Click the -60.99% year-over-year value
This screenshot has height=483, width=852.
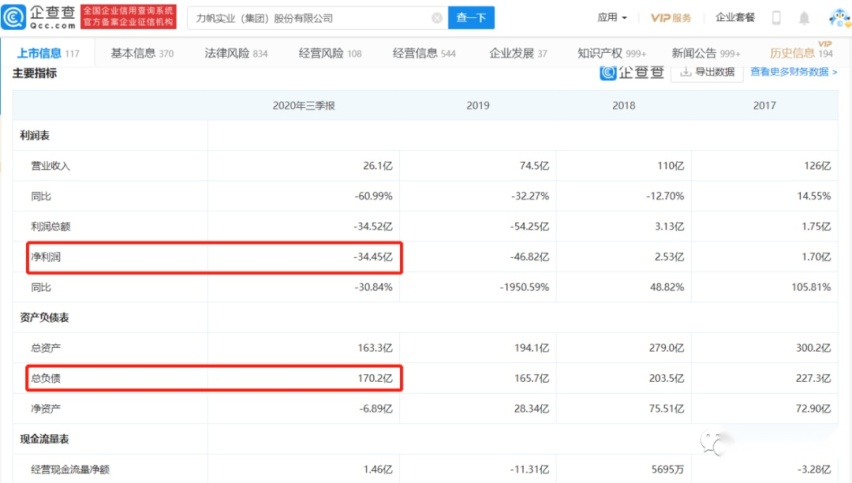pyautogui.click(x=373, y=196)
